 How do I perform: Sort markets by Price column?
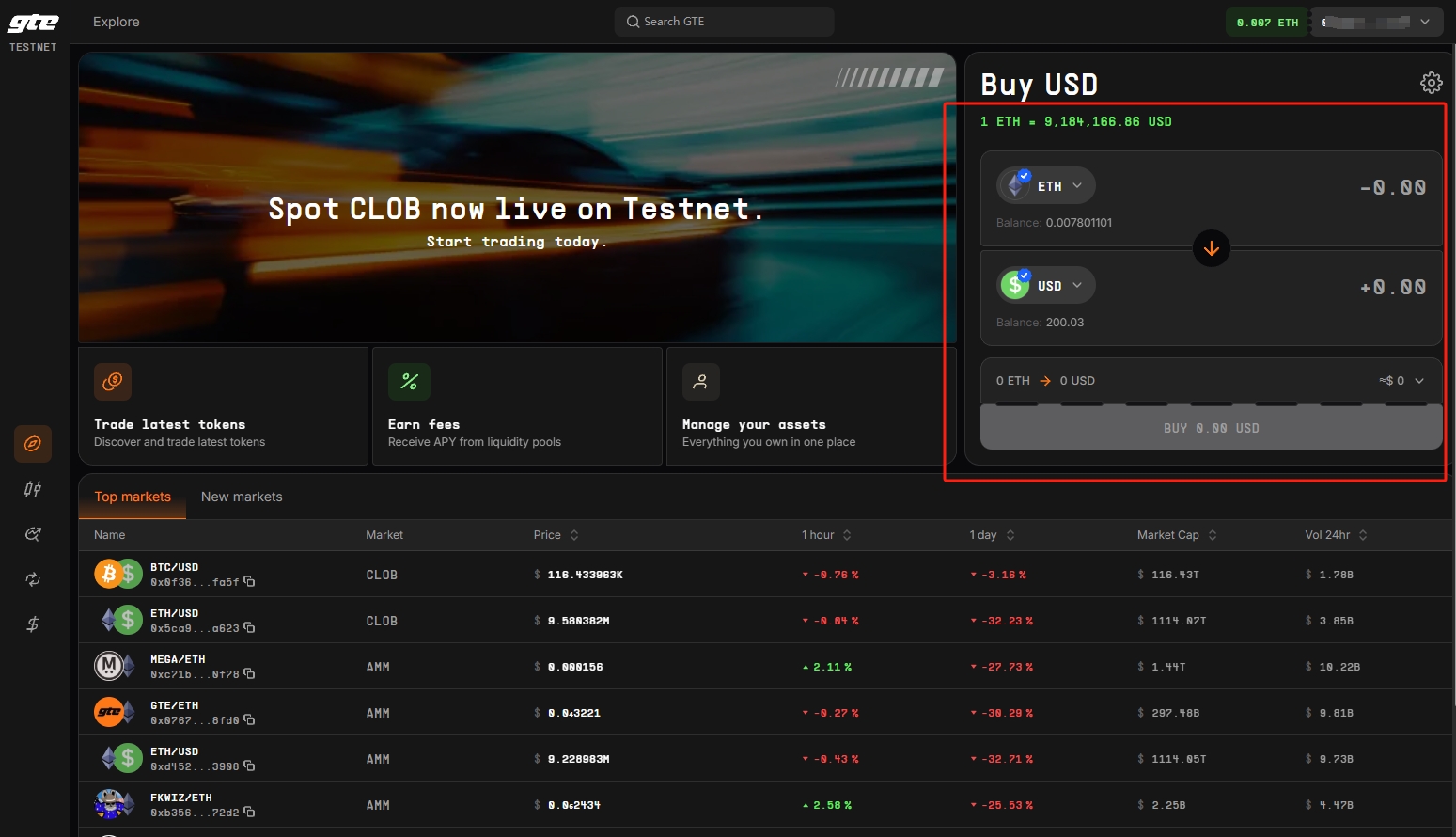tap(574, 535)
